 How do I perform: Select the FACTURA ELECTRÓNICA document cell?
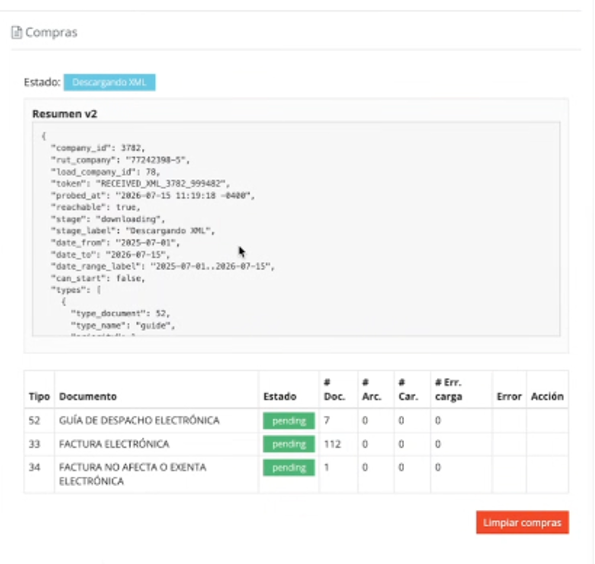[114, 444]
